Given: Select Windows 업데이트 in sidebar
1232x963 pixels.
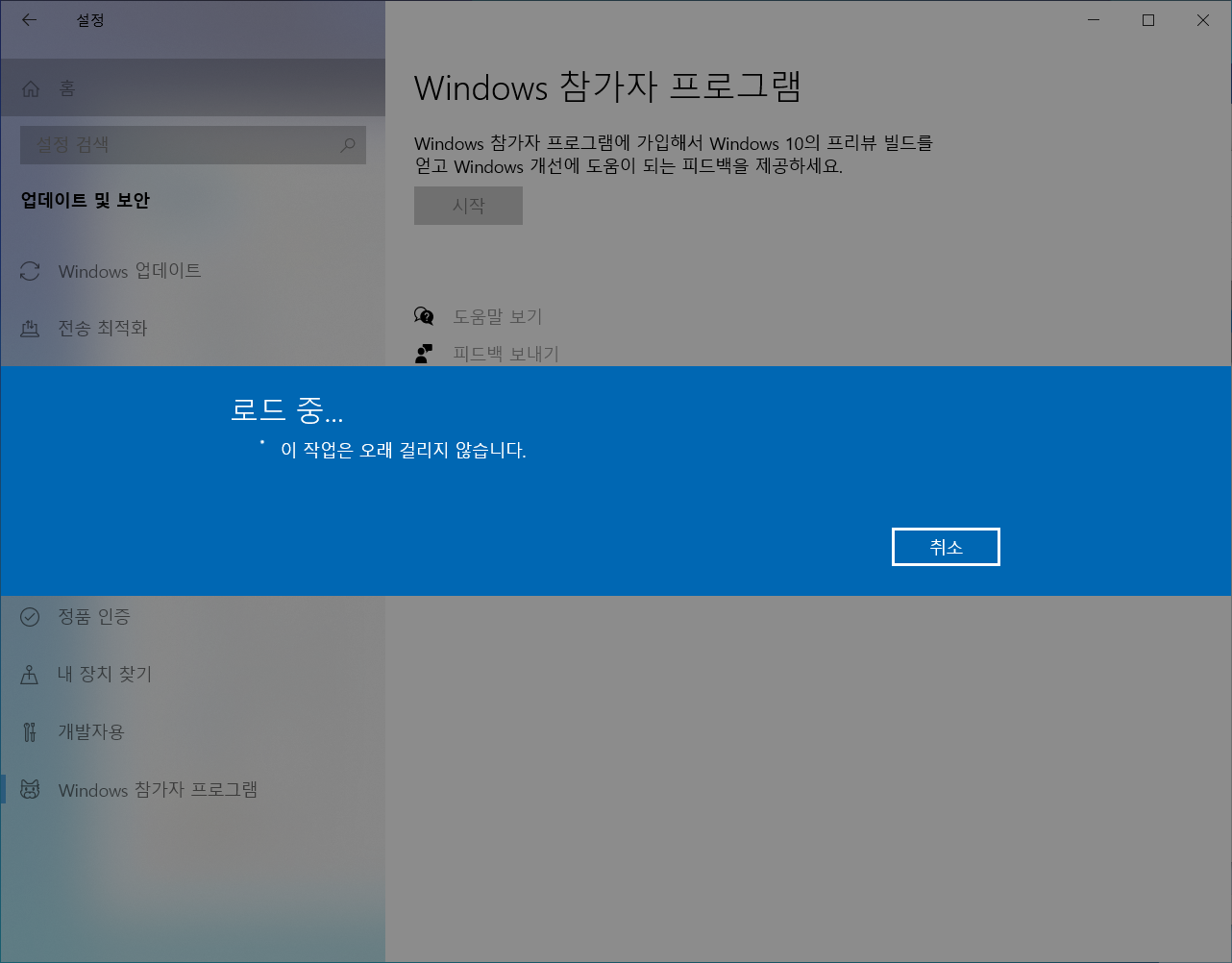Looking at the screenshot, I should pyautogui.click(x=130, y=271).
